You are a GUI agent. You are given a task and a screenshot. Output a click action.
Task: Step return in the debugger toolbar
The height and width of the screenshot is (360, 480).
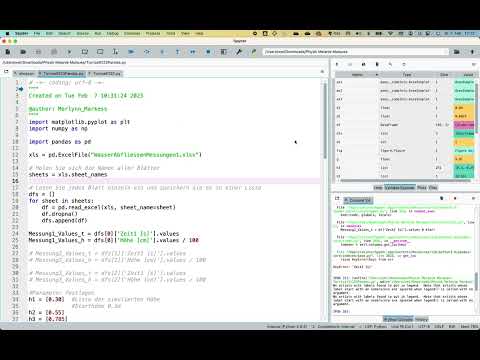click(177, 52)
